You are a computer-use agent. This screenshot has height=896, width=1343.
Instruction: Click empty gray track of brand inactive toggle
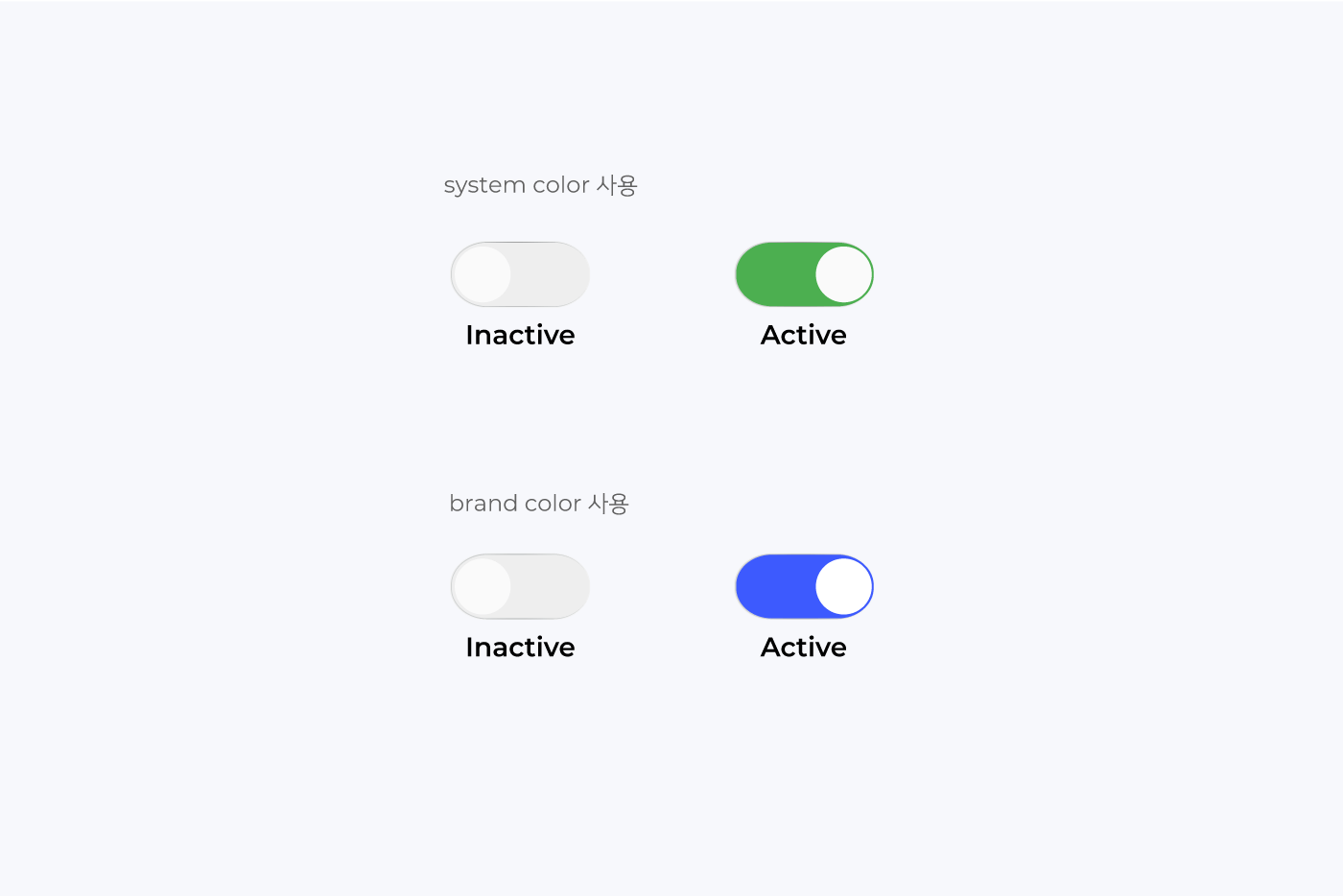click(550, 586)
